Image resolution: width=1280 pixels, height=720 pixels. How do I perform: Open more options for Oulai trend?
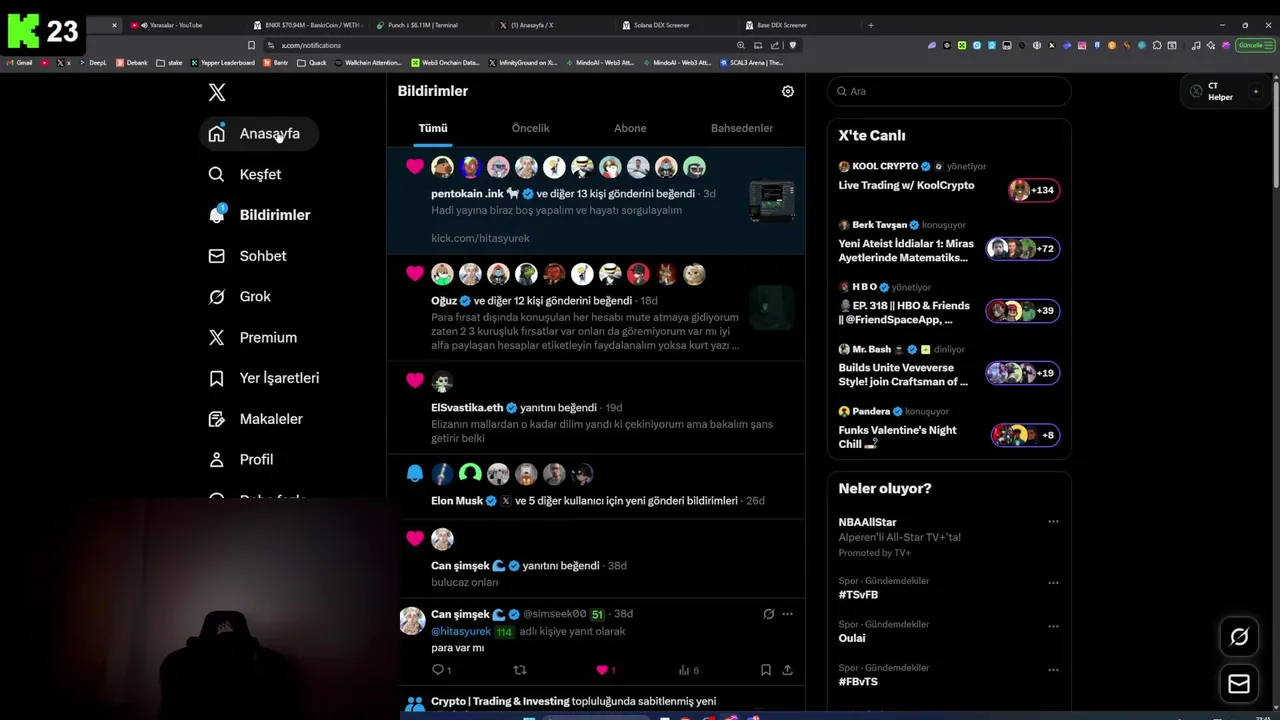point(1053,626)
